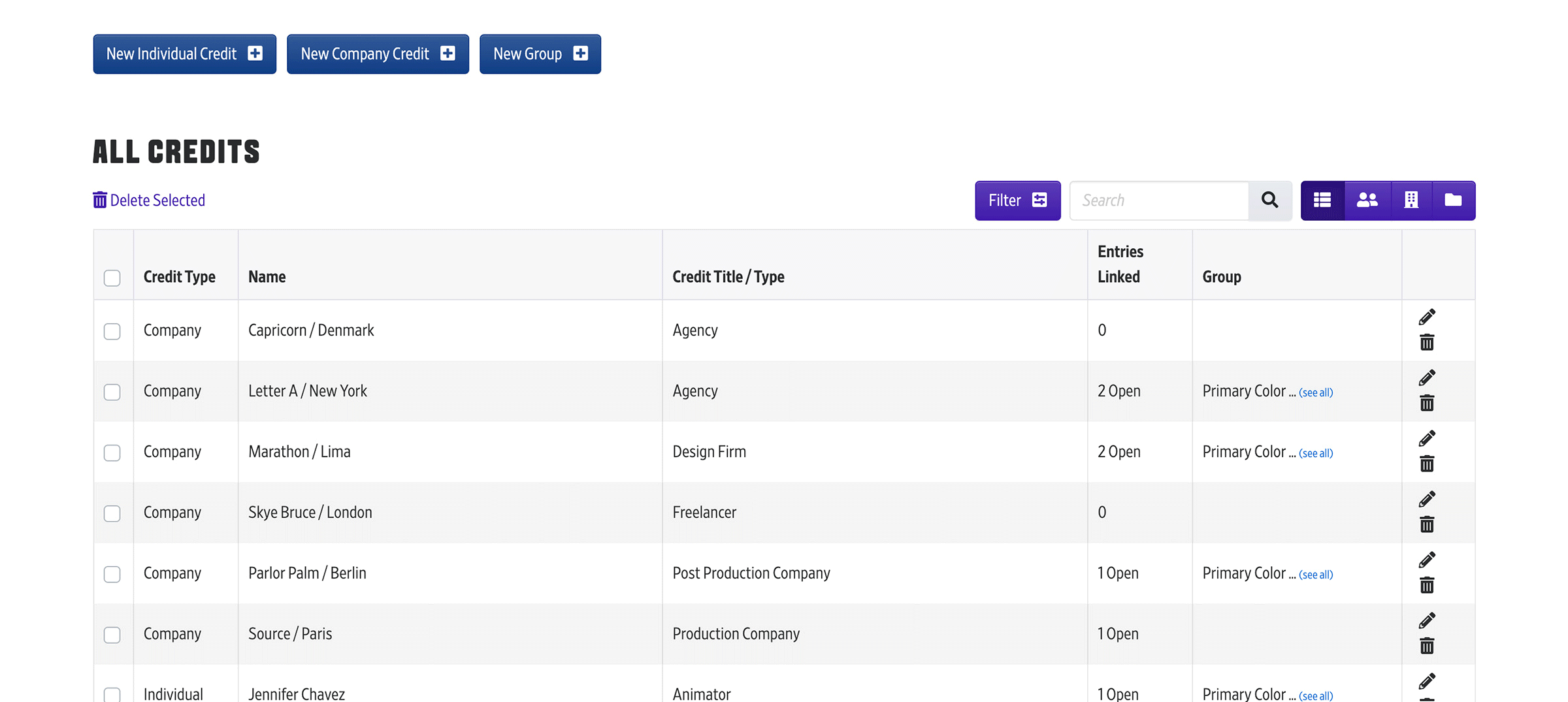Switch to the individuals (people) view
This screenshot has width=1568, height=702.
[1367, 200]
